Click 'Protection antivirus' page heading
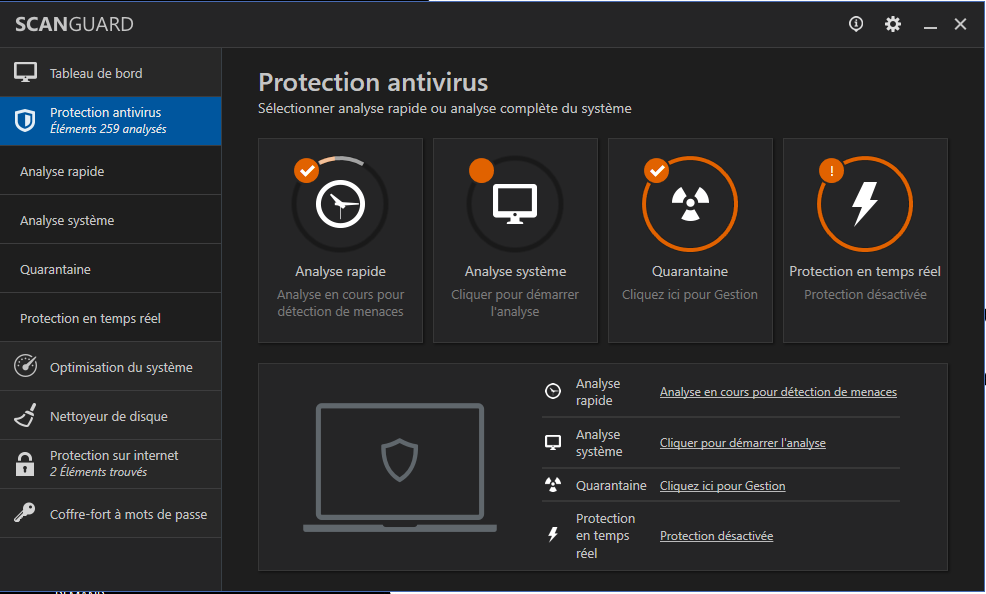This screenshot has height=594, width=986. coord(373,82)
